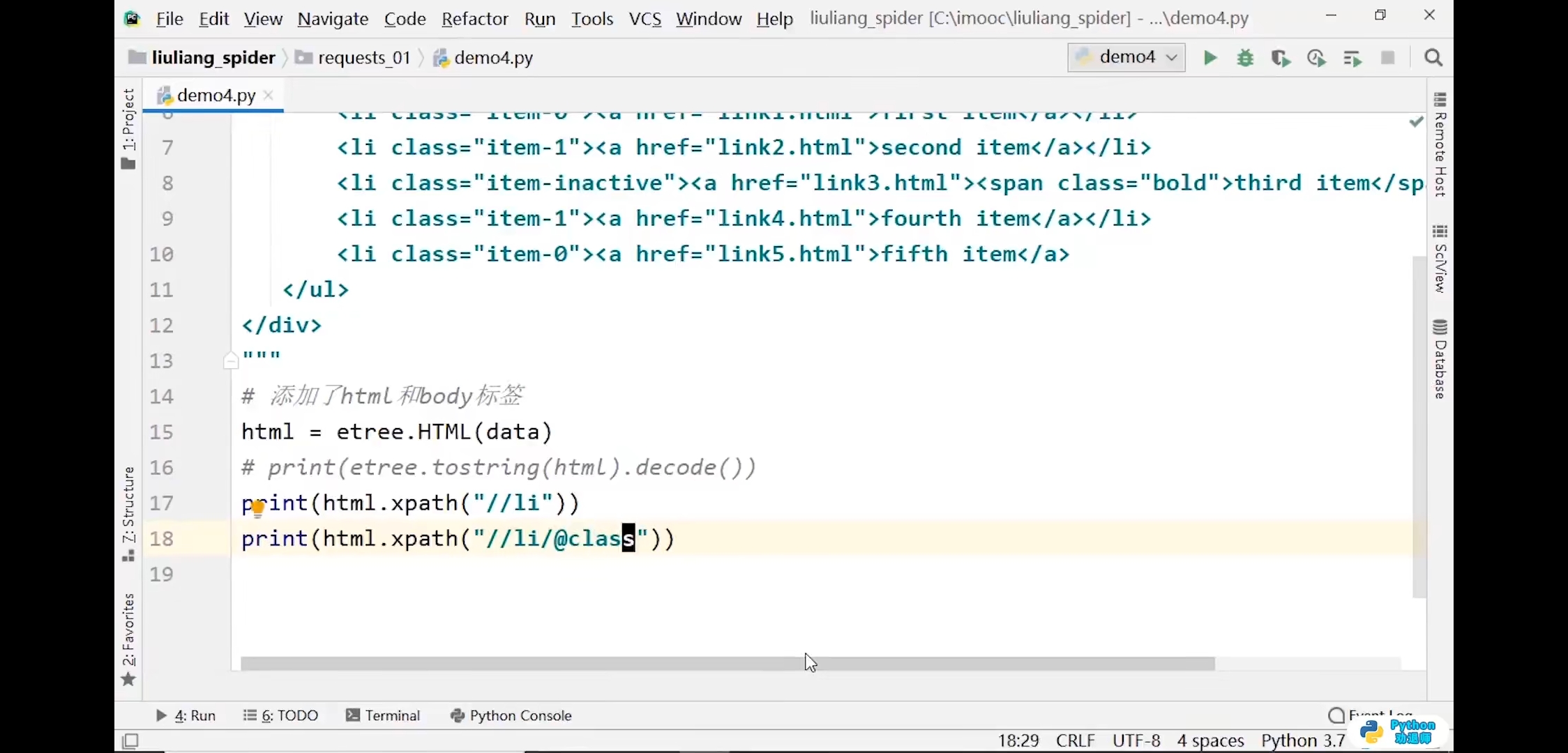Click the stop process square icon
The image size is (1568, 753).
coord(1387,58)
